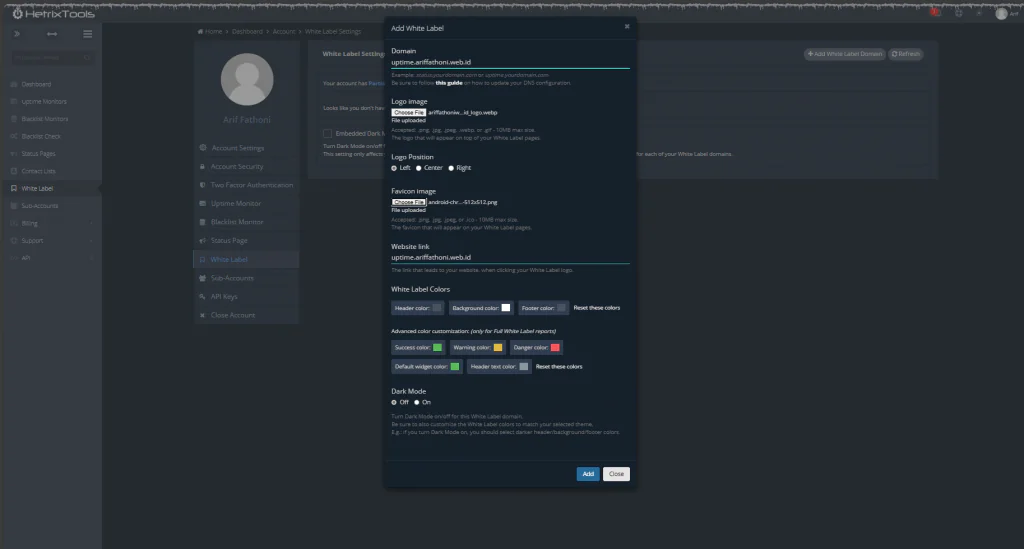Reset colors next to Footer color
The width and height of the screenshot is (1024, 549).
596,308
